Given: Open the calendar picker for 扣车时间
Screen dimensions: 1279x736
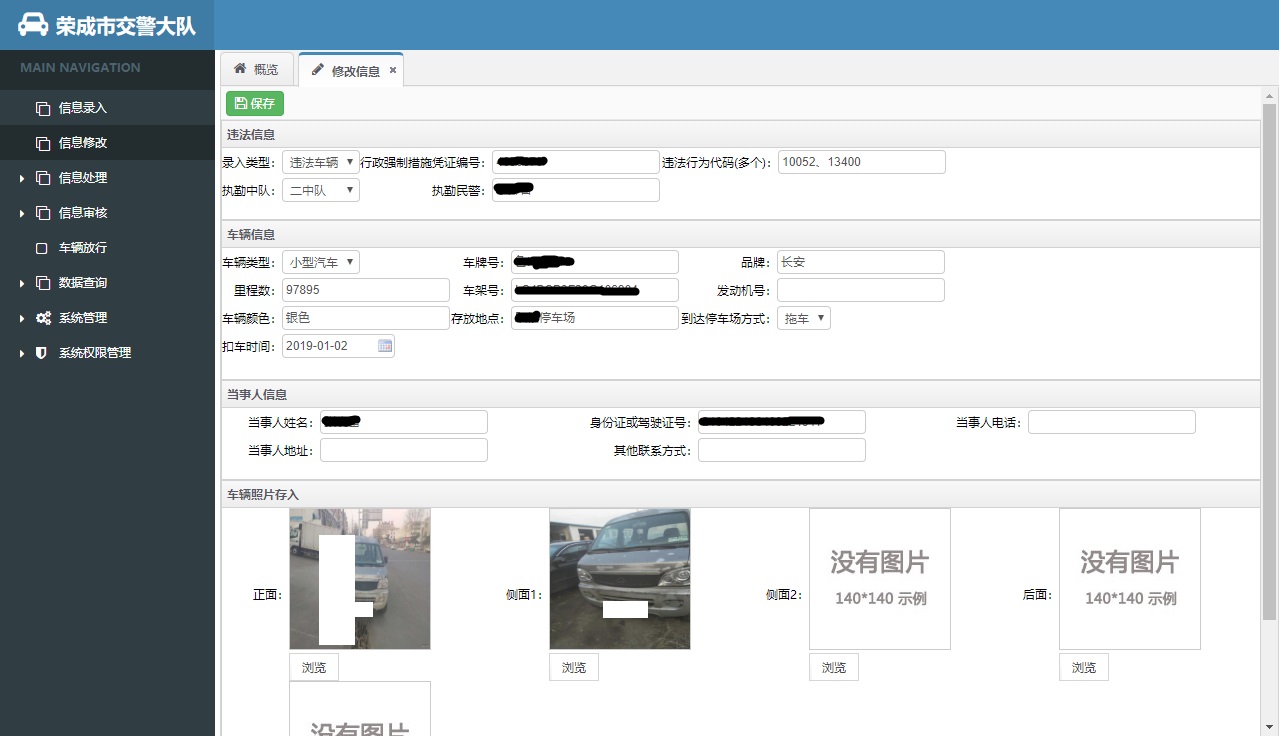Looking at the screenshot, I should [x=385, y=346].
